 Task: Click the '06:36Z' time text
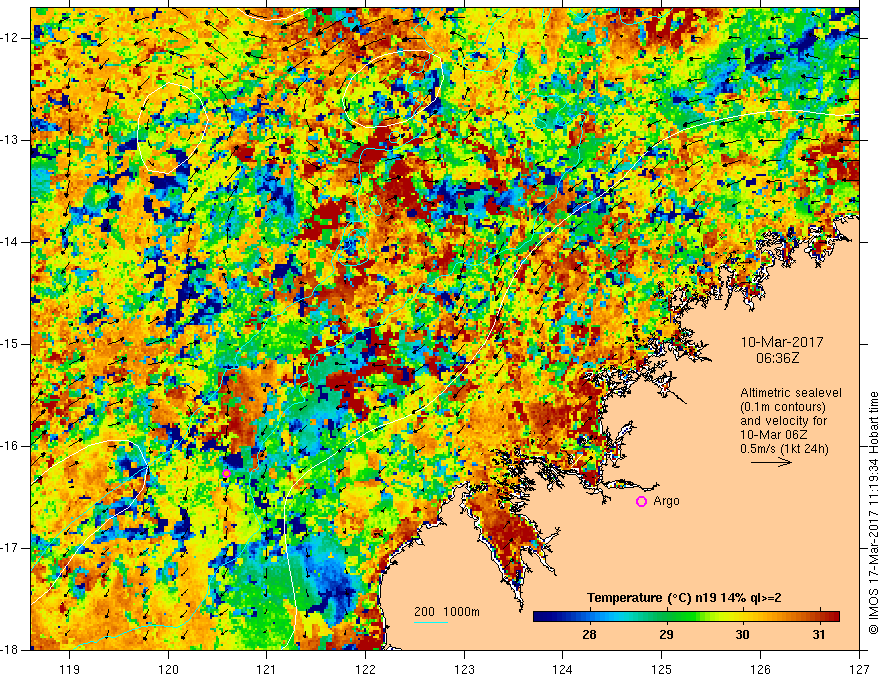[777, 358]
